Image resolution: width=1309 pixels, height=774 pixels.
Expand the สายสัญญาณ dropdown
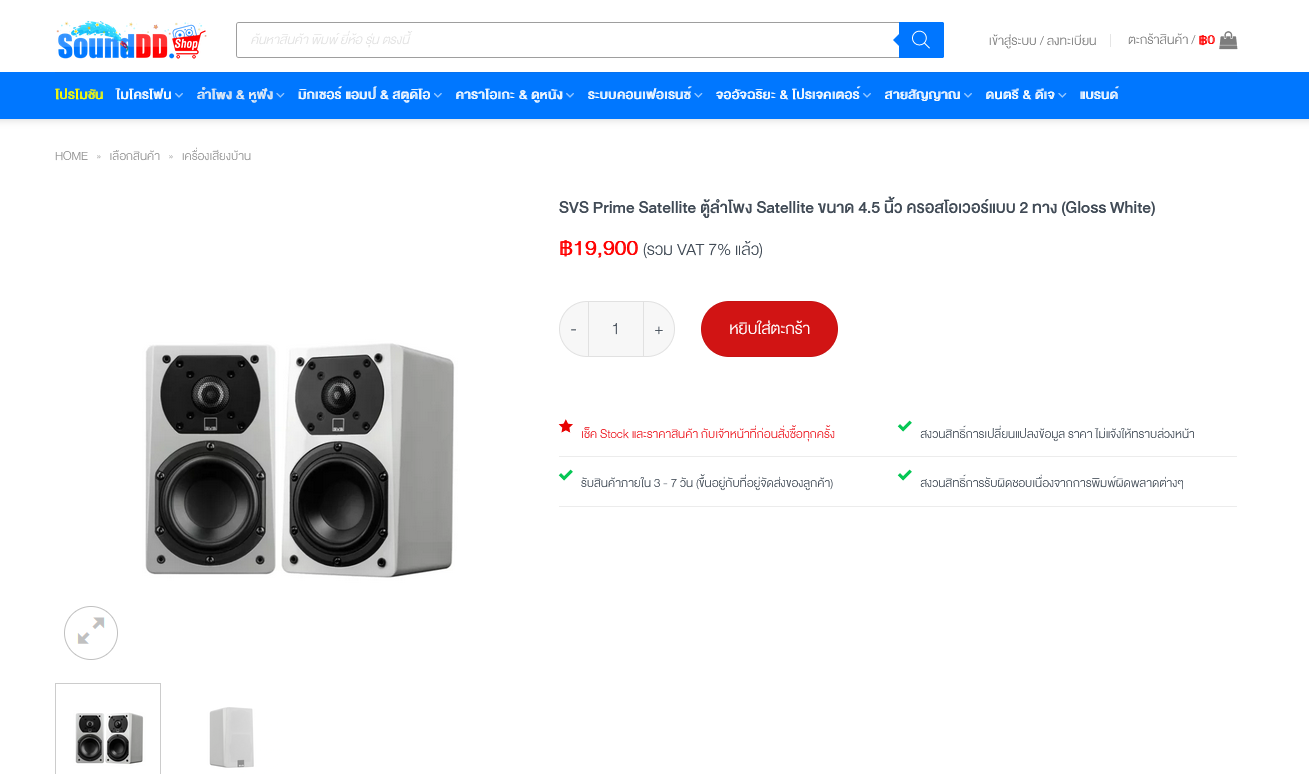click(928, 95)
